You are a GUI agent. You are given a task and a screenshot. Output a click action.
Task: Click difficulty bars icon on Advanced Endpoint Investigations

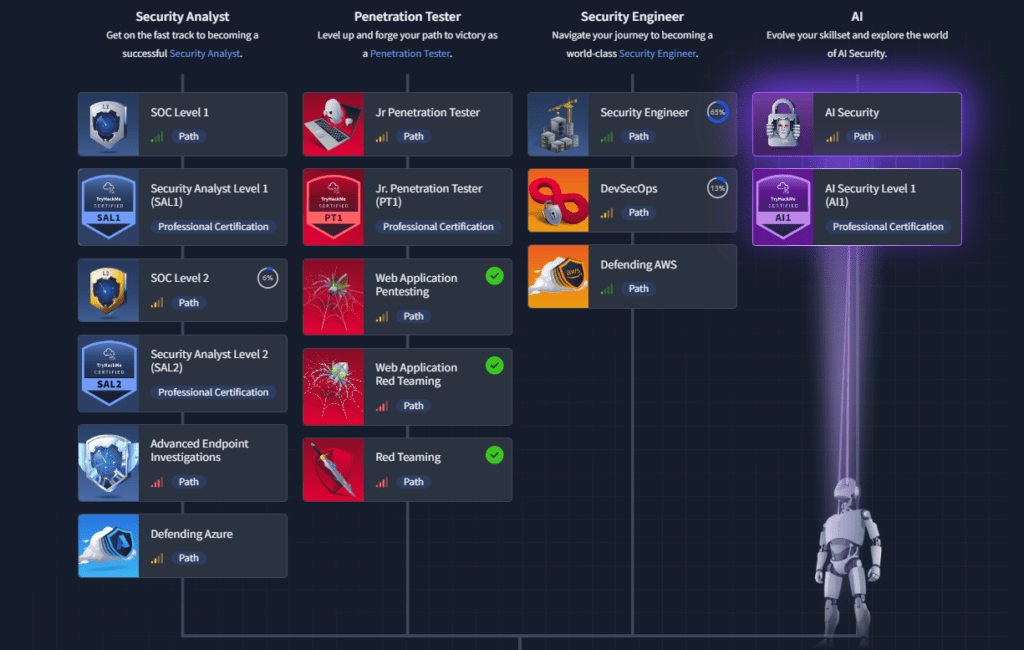point(157,482)
